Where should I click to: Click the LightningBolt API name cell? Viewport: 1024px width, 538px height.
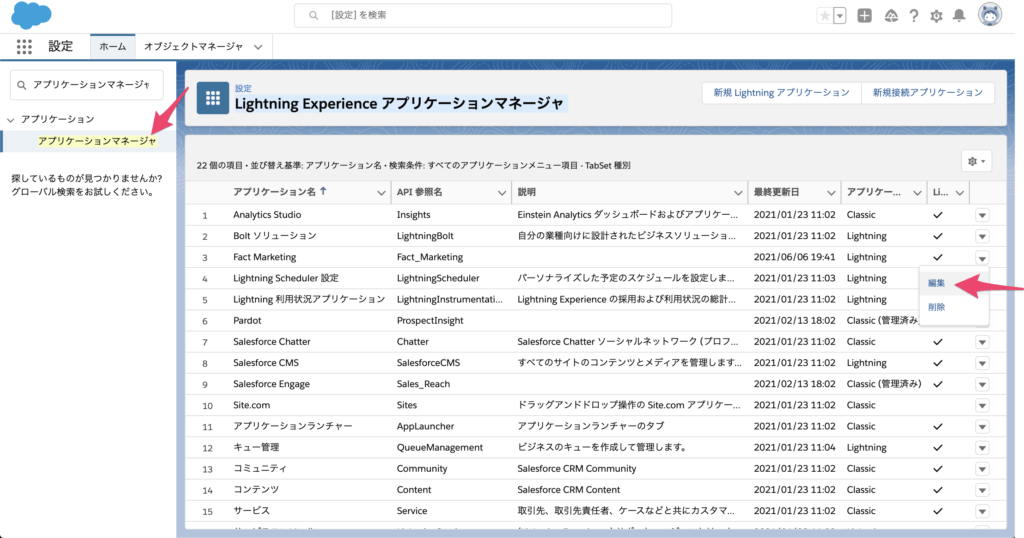tap(425, 236)
